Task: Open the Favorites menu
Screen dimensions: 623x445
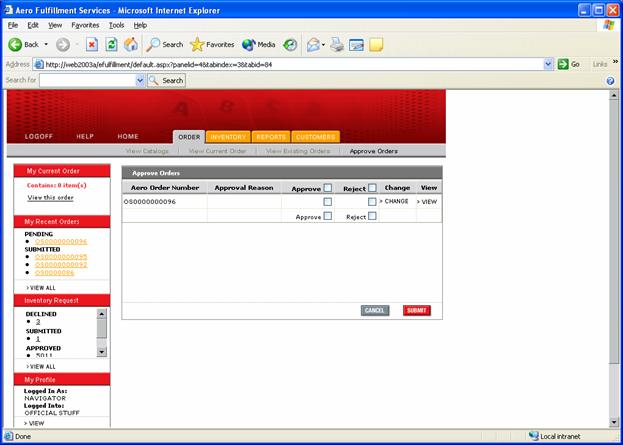Action: pyautogui.click(x=84, y=24)
